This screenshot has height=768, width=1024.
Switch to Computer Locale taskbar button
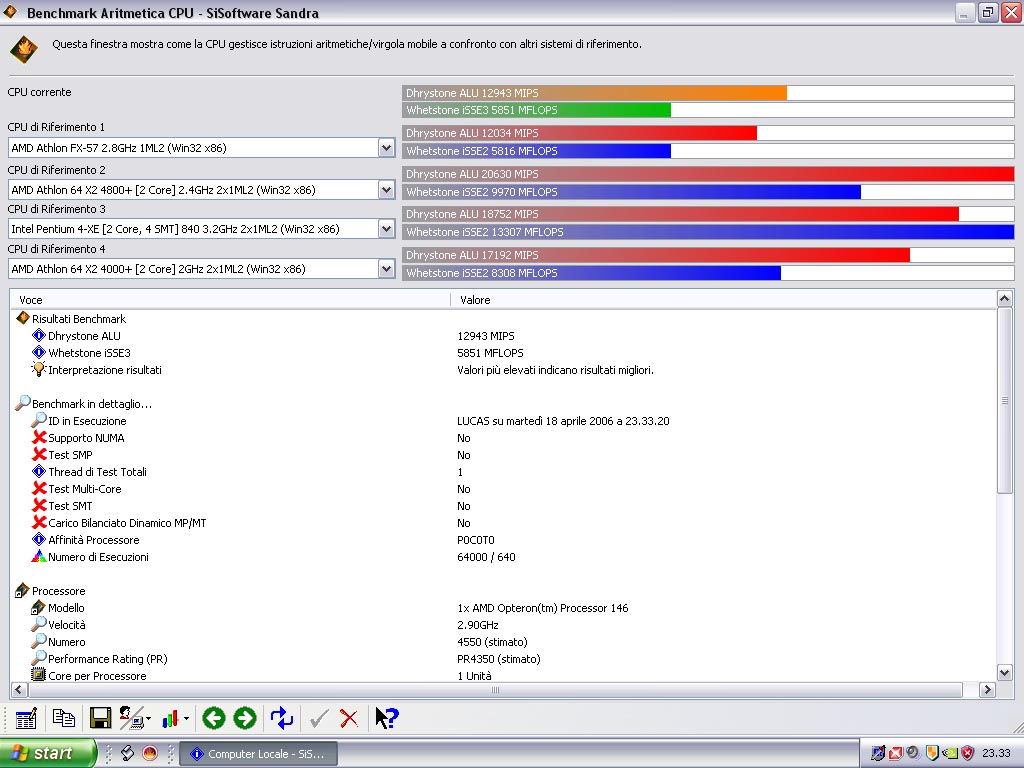click(x=258, y=754)
